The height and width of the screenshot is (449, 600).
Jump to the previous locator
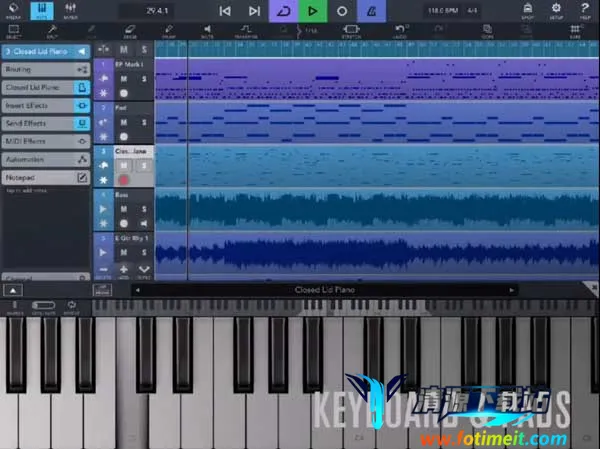point(225,11)
